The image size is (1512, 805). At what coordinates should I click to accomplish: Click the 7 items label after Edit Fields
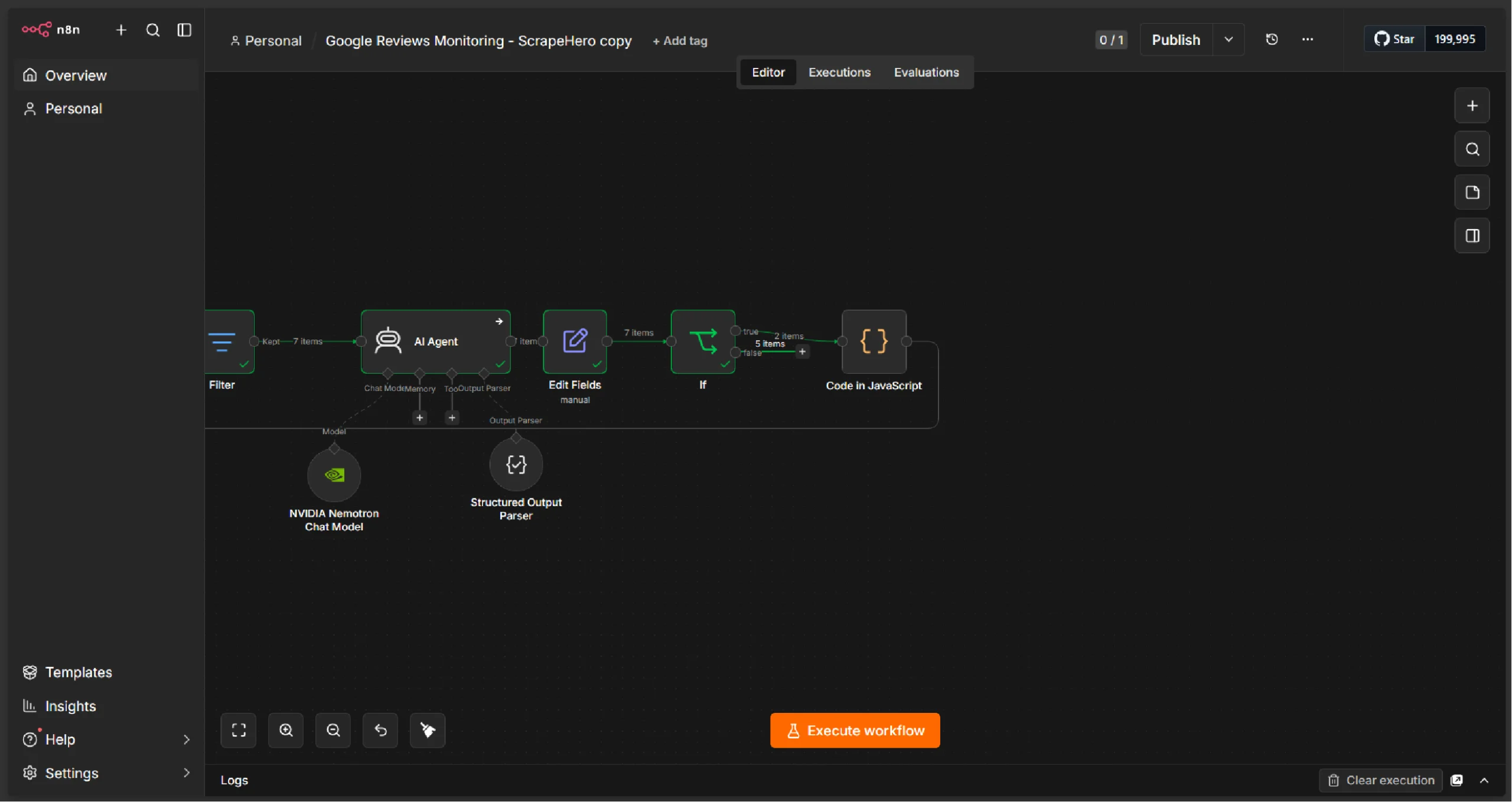point(639,333)
